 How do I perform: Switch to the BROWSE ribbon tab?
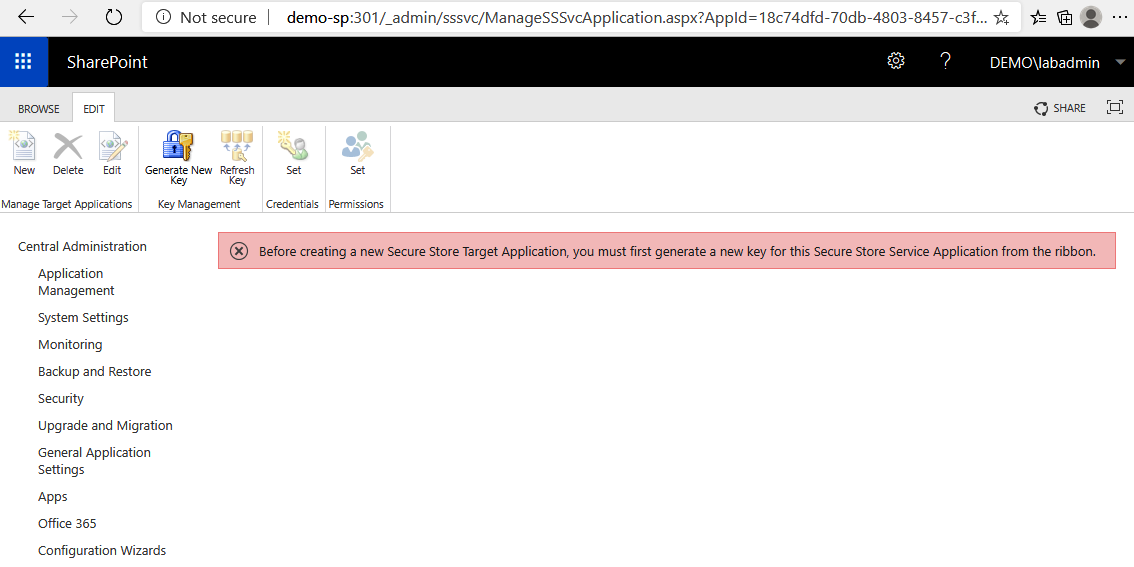39,108
